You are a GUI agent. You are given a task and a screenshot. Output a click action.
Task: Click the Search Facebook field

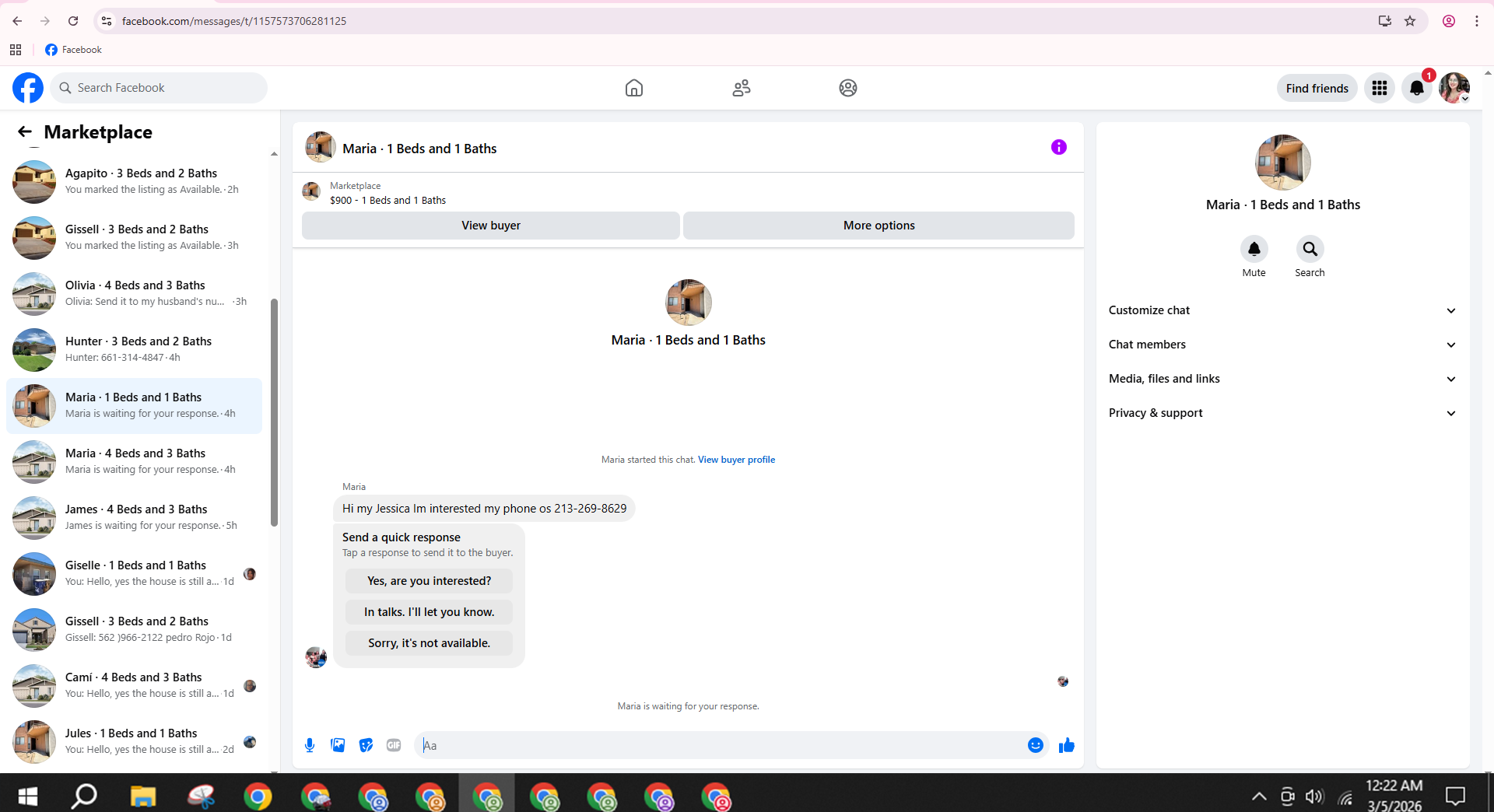159,88
